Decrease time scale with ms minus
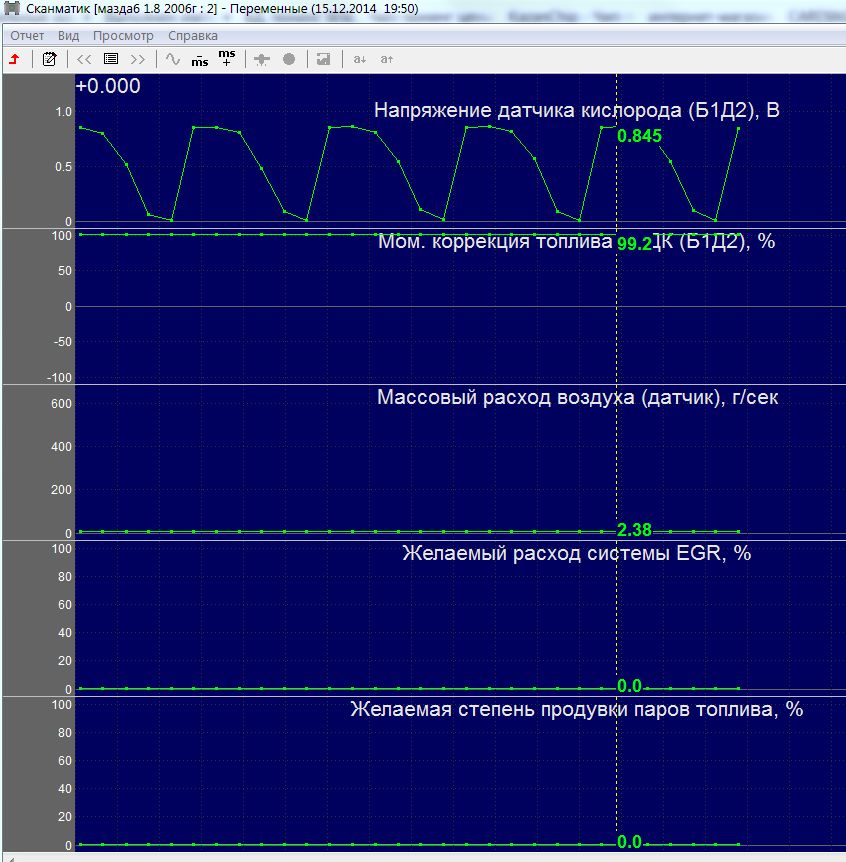 coord(200,59)
